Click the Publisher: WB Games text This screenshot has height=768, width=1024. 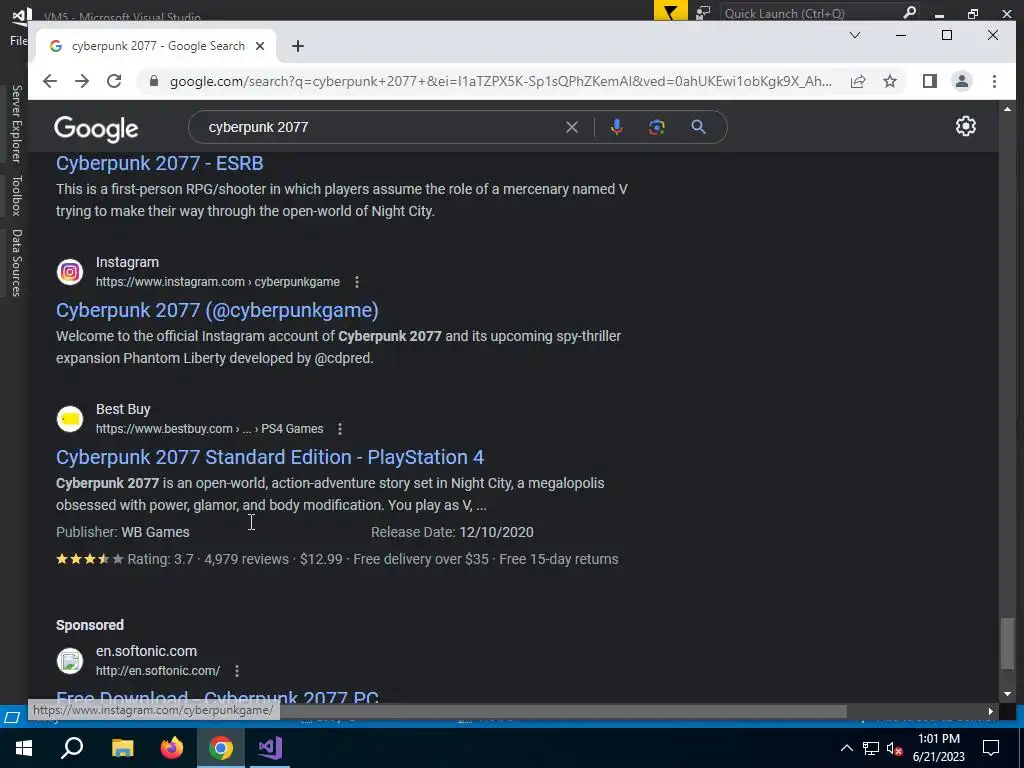tap(123, 532)
